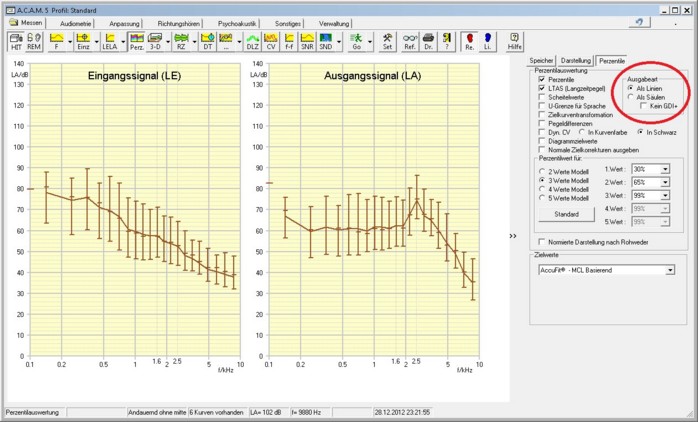This screenshot has width=698, height=422.
Task: Open the 2.Wert 65% dropdown
Action: (x=665, y=183)
